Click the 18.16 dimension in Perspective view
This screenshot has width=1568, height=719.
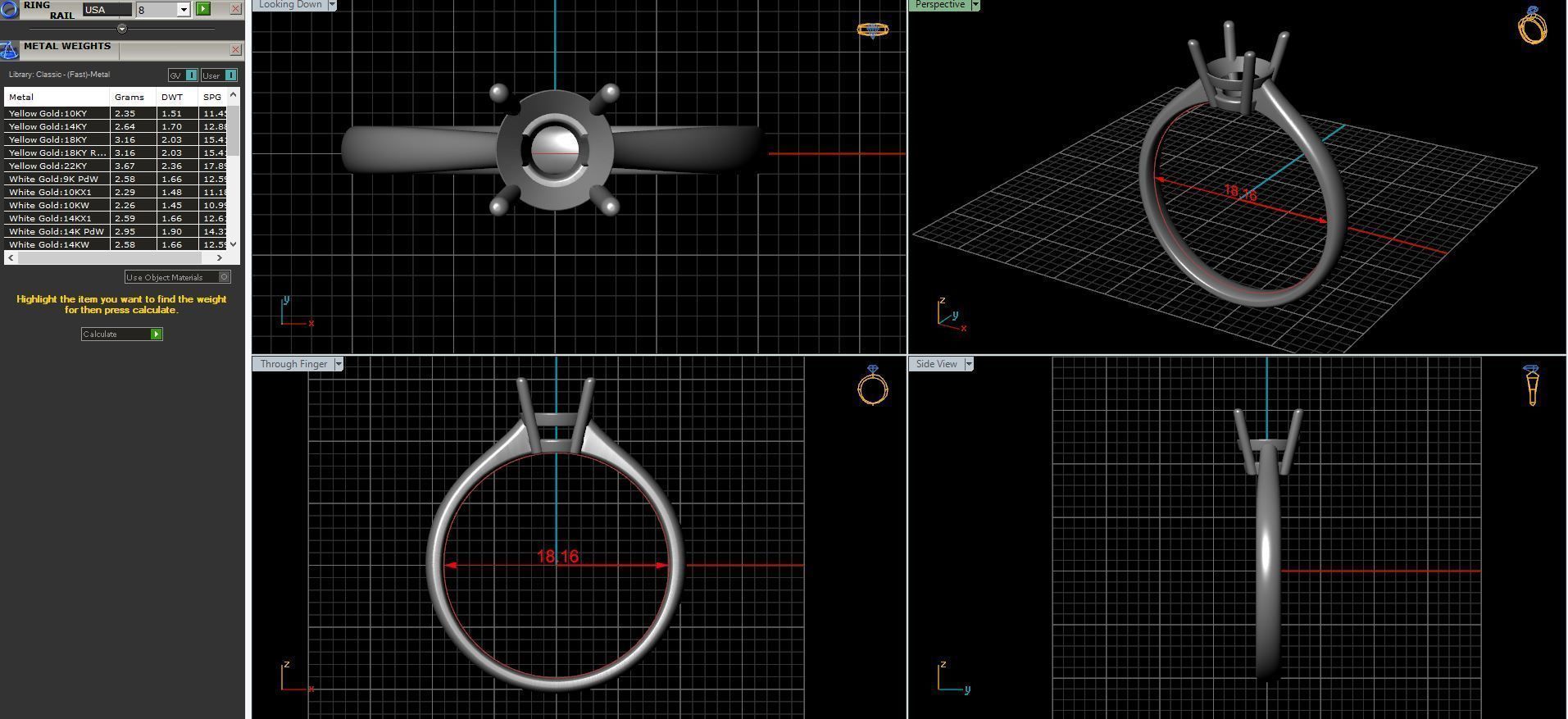(1239, 193)
